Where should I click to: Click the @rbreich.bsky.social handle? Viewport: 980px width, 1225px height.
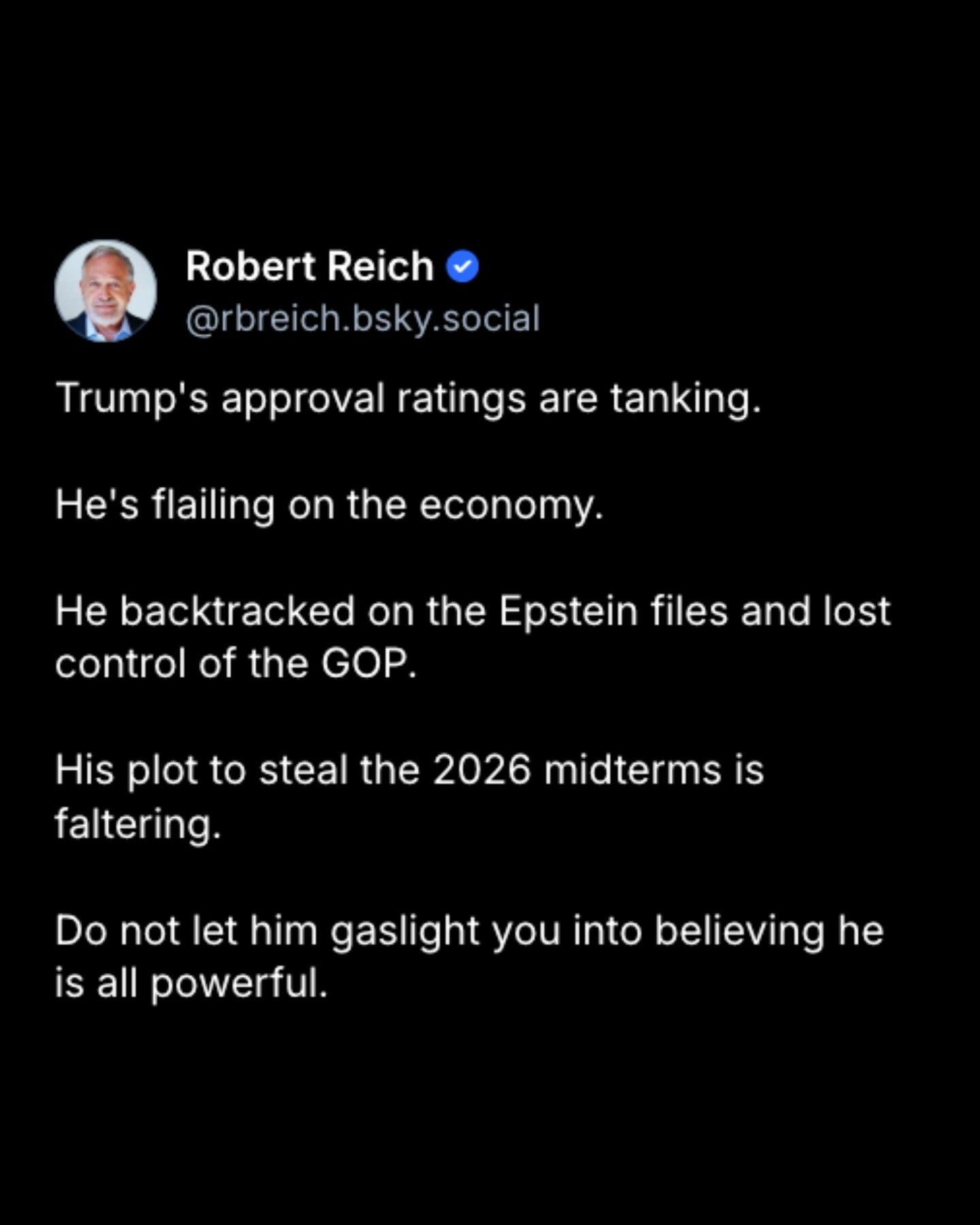click(x=363, y=318)
